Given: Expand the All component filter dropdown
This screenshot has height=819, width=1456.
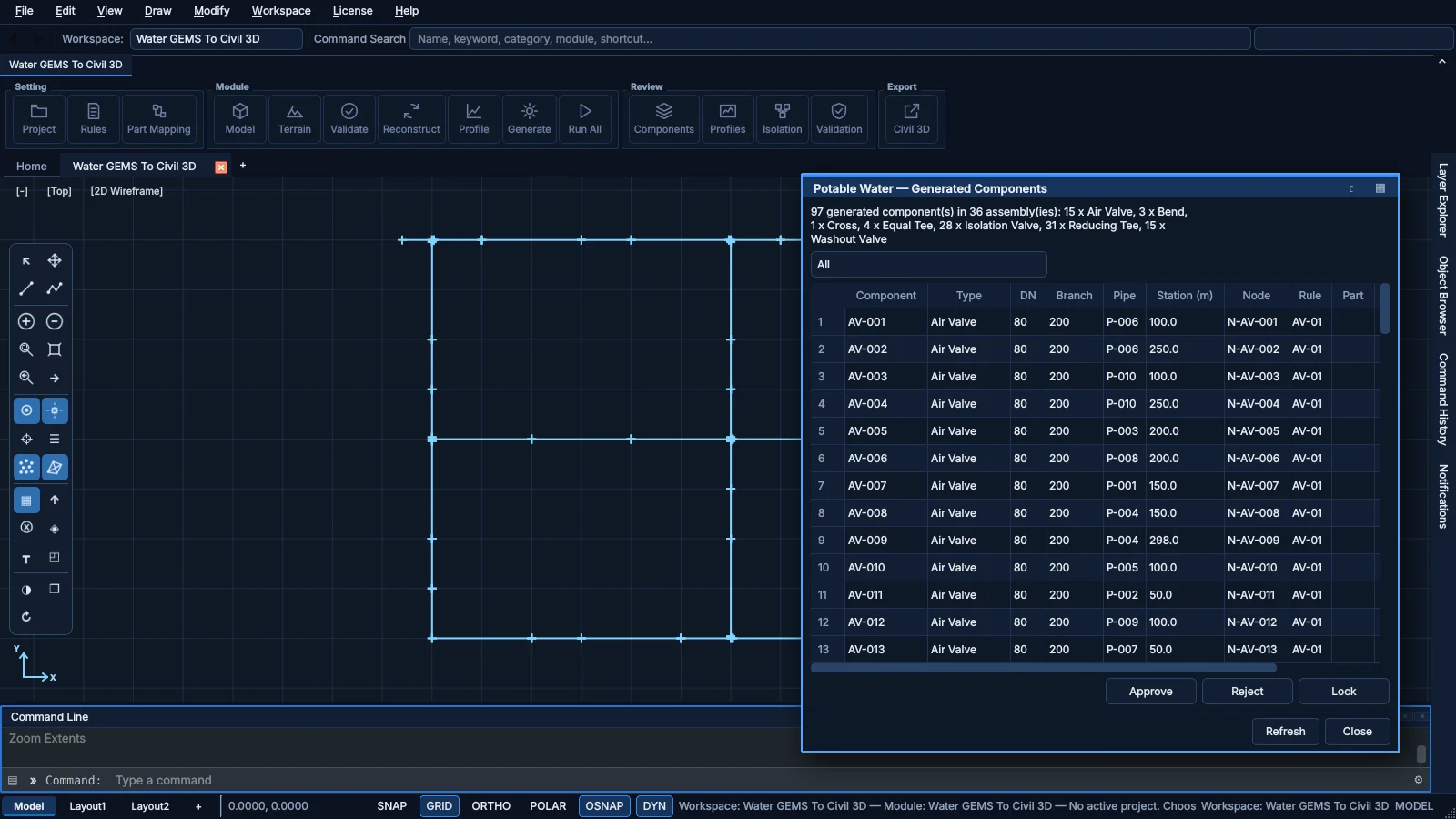Looking at the screenshot, I should (x=928, y=265).
